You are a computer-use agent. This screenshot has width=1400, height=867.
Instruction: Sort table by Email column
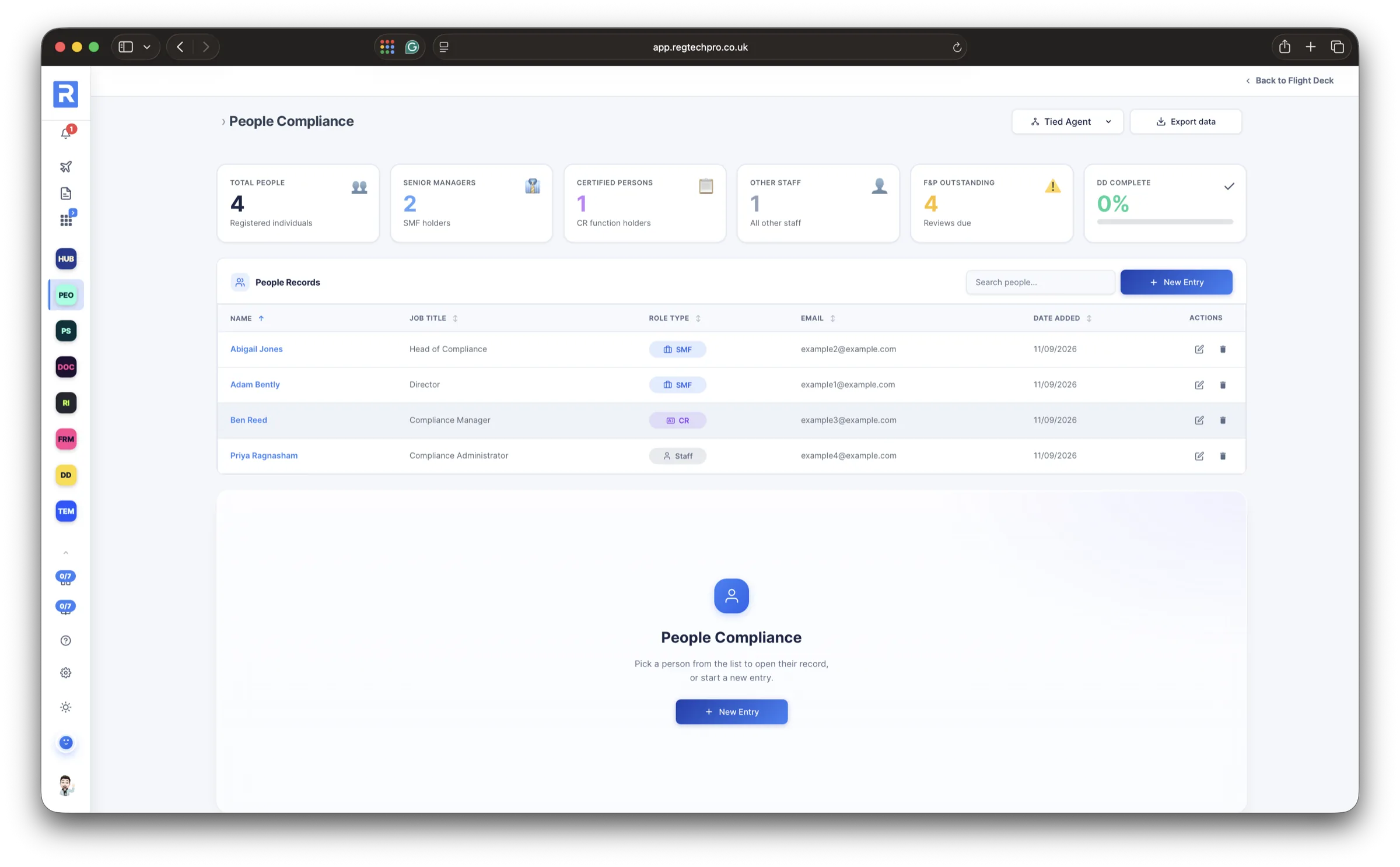point(818,318)
